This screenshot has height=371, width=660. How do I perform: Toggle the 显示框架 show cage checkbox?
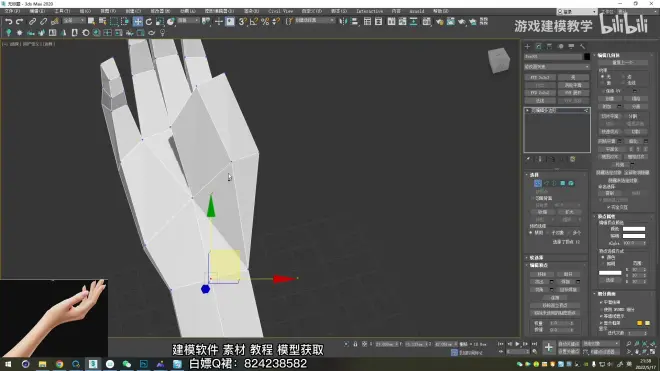[601, 323]
